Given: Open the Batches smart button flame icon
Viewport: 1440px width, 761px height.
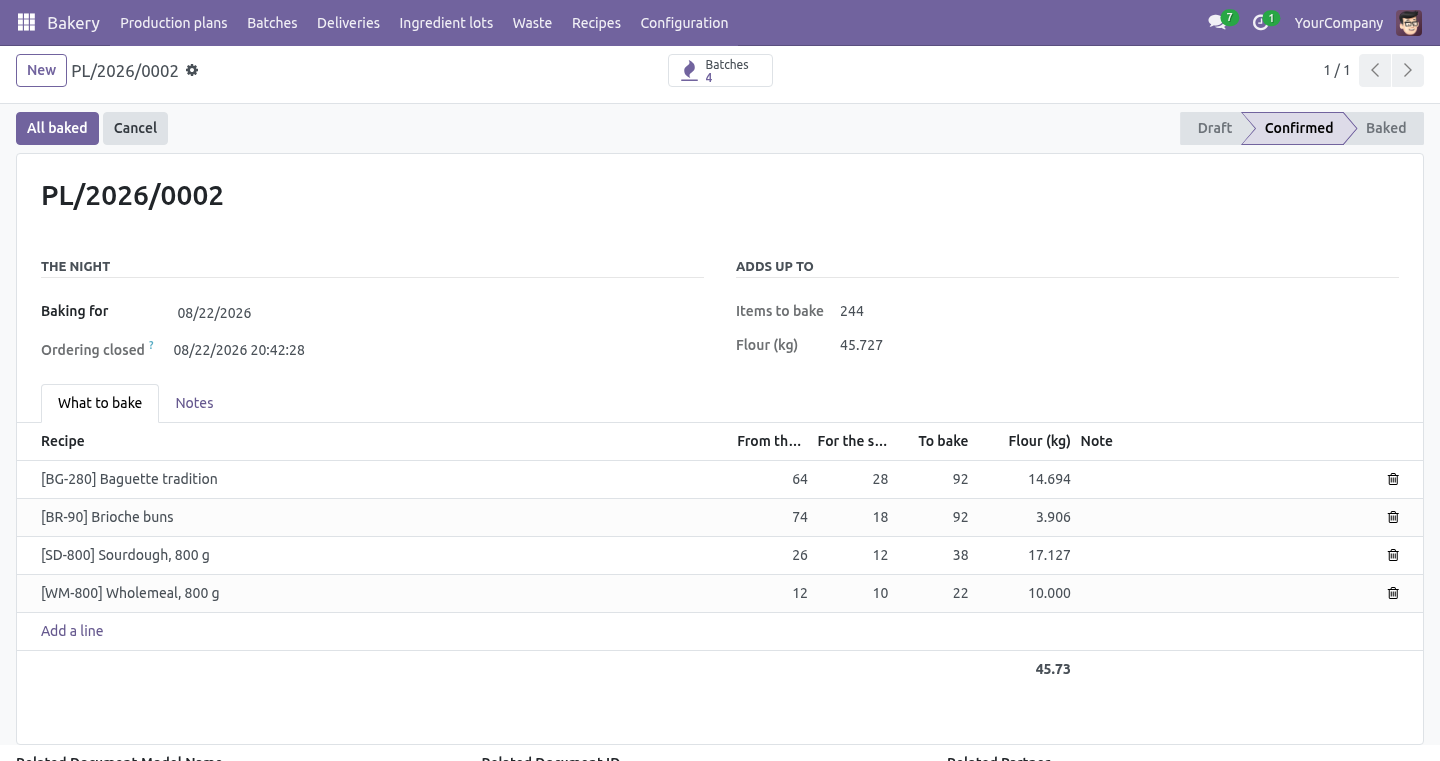Looking at the screenshot, I should coord(689,71).
